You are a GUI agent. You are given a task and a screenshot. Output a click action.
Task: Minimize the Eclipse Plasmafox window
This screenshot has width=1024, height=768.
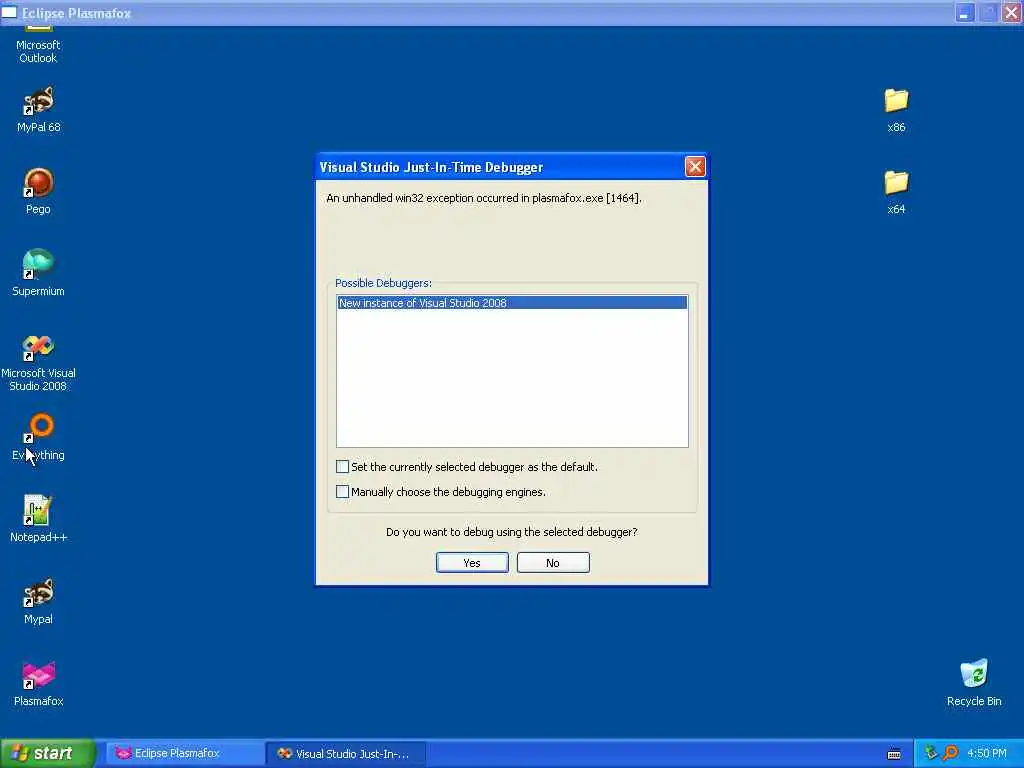[965, 12]
